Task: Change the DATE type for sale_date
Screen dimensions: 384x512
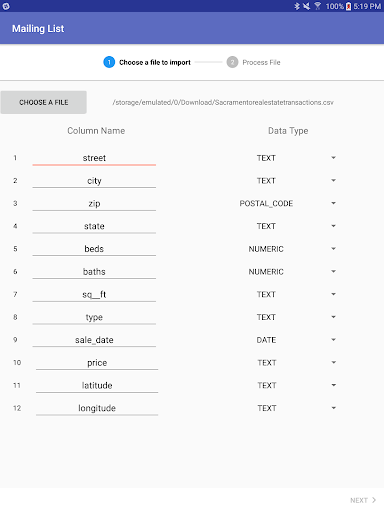Action: point(288,340)
